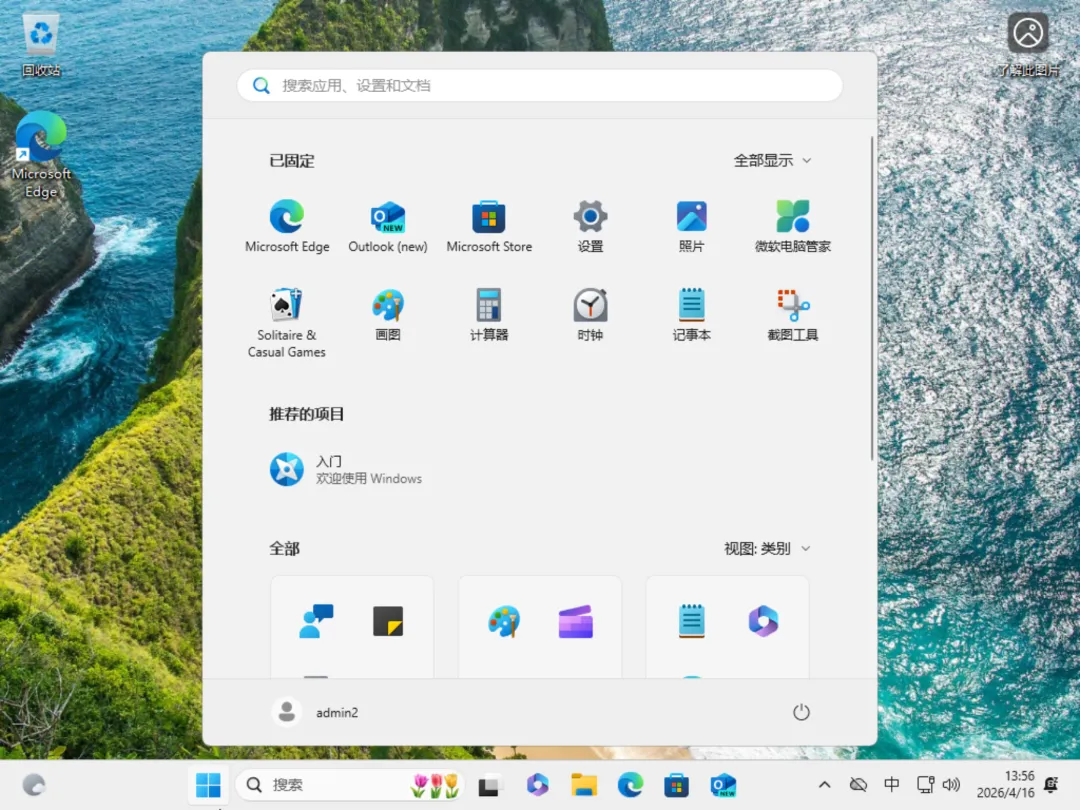1080x810 pixels.
Task: Open Solitaire & Casual Games
Action: click(x=287, y=323)
